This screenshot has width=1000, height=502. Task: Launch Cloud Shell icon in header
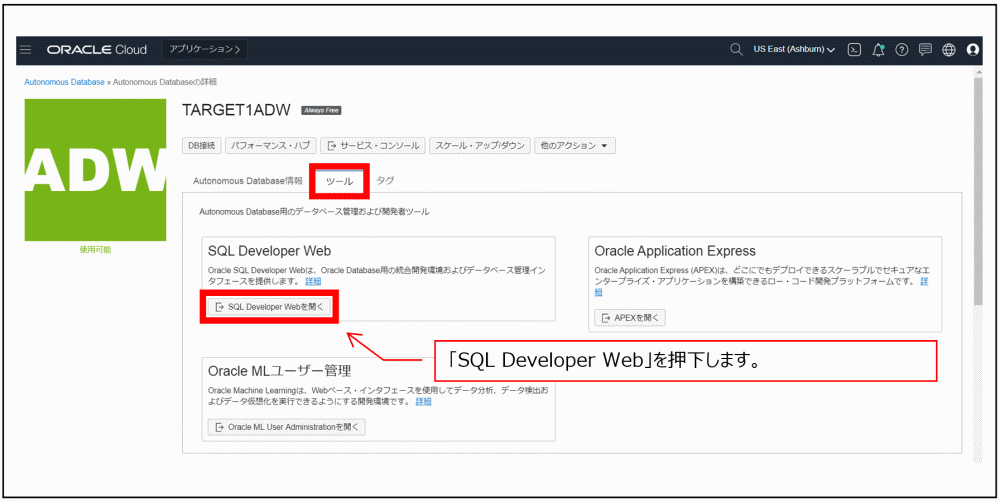[x=855, y=50]
